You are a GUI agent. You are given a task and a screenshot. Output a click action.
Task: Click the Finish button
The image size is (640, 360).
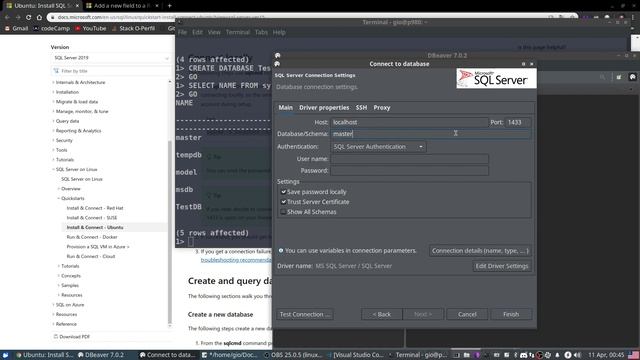click(x=511, y=314)
